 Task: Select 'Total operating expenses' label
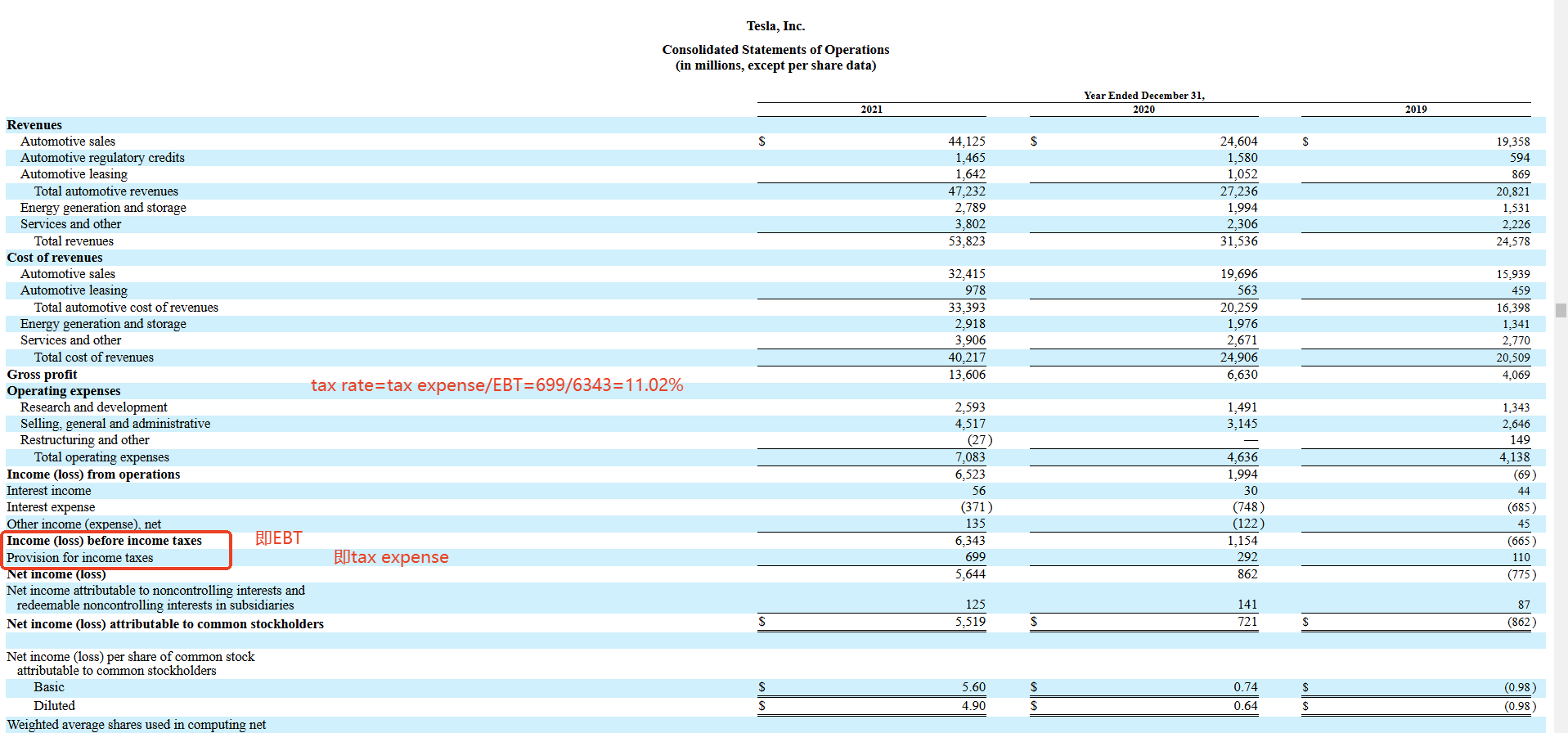(101, 457)
